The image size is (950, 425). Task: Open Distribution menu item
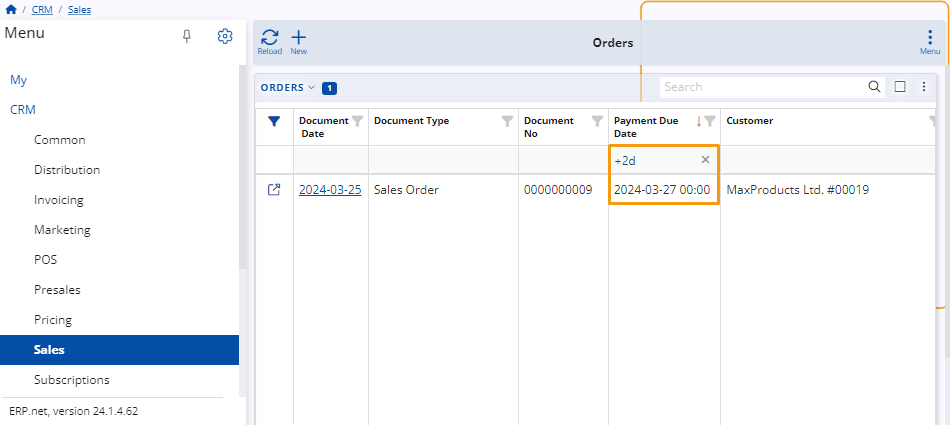coord(67,170)
